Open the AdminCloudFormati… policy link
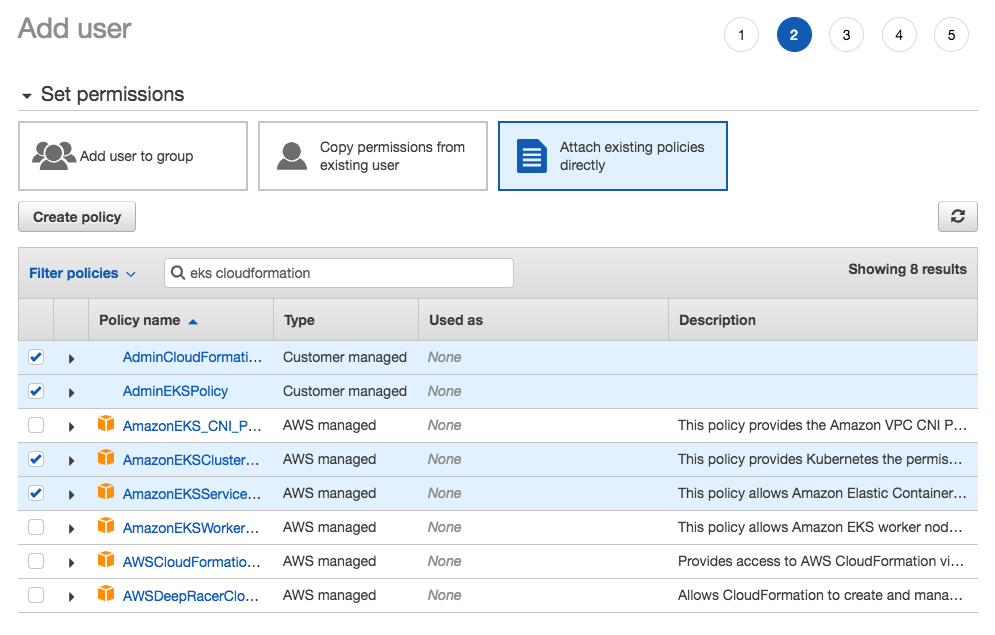The image size is (995, 635). point(192,357)
